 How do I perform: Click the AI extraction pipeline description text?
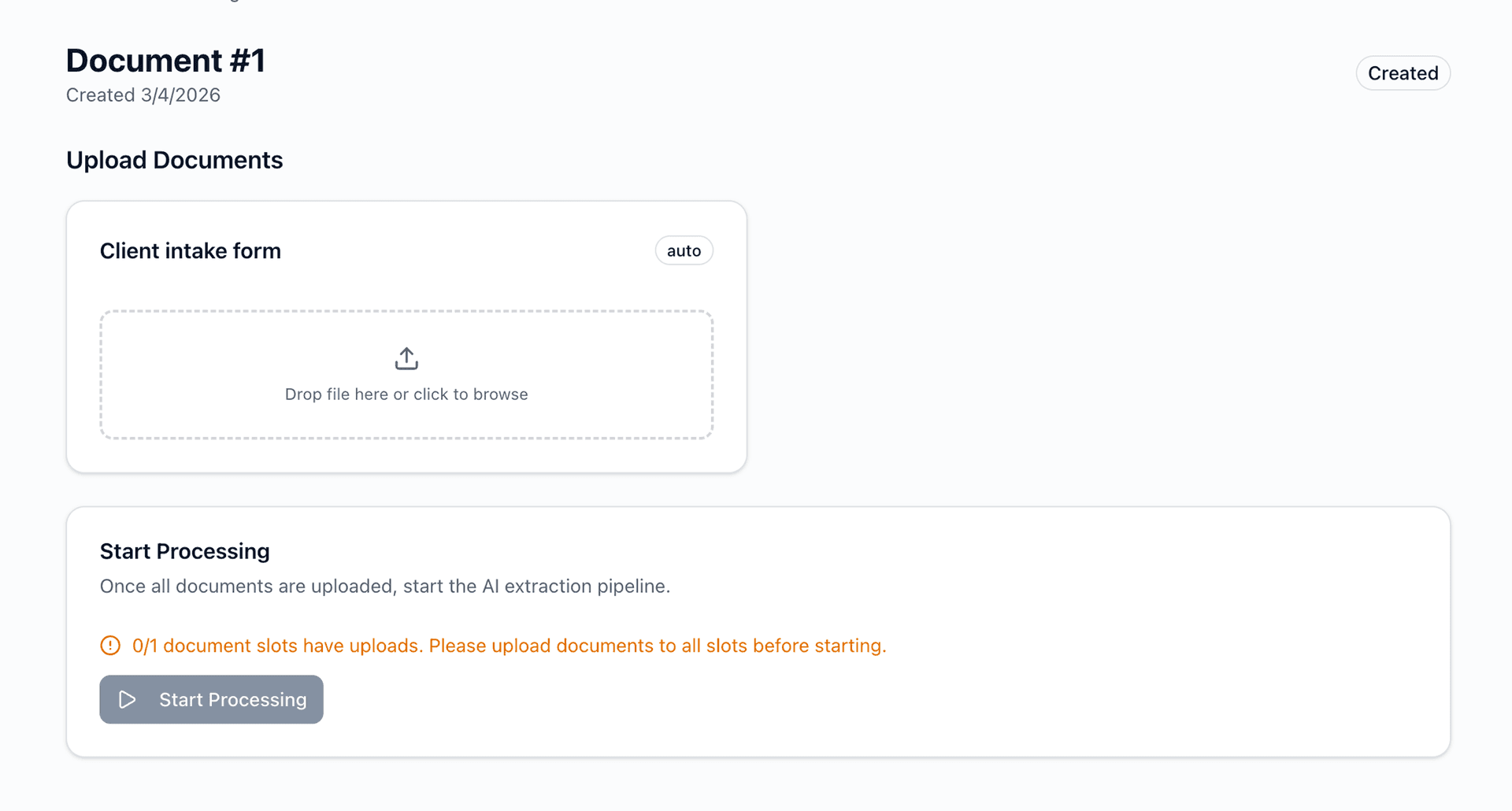(x=385, y=586)
